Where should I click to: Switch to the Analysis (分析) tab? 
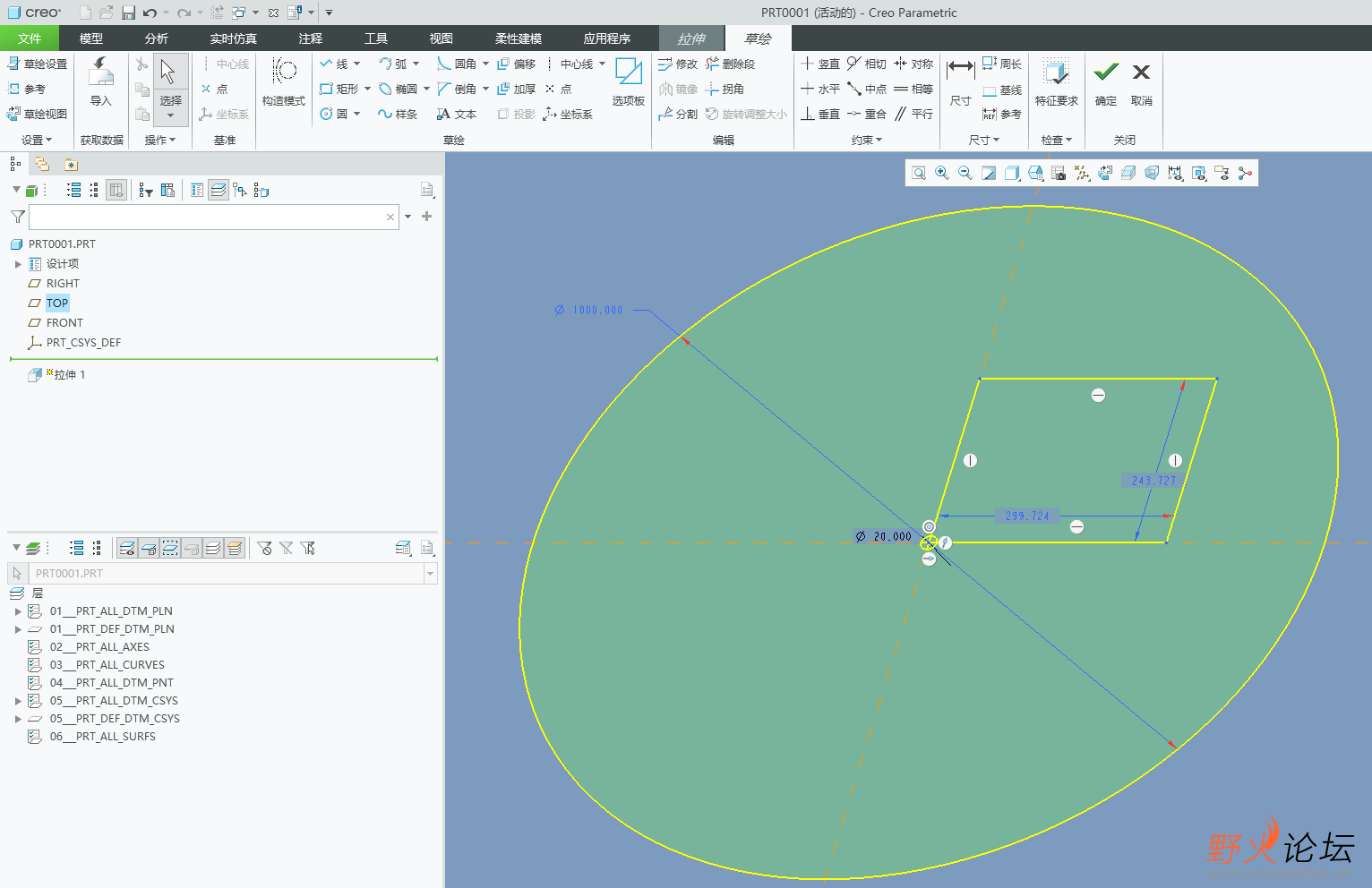(x=157, y=38)
